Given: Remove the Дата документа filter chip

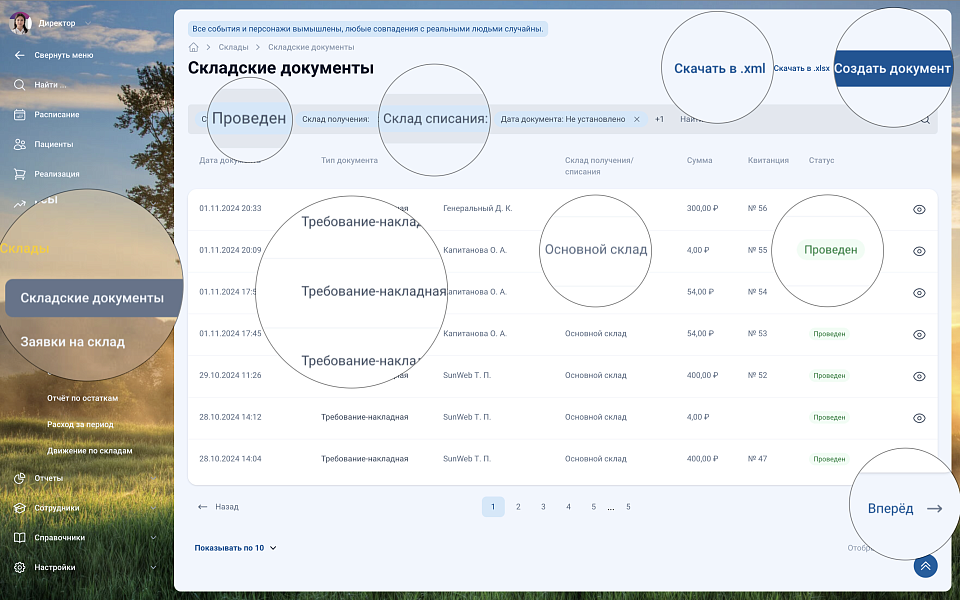Looking at the screenshot, I should click(x=637, y=119).
